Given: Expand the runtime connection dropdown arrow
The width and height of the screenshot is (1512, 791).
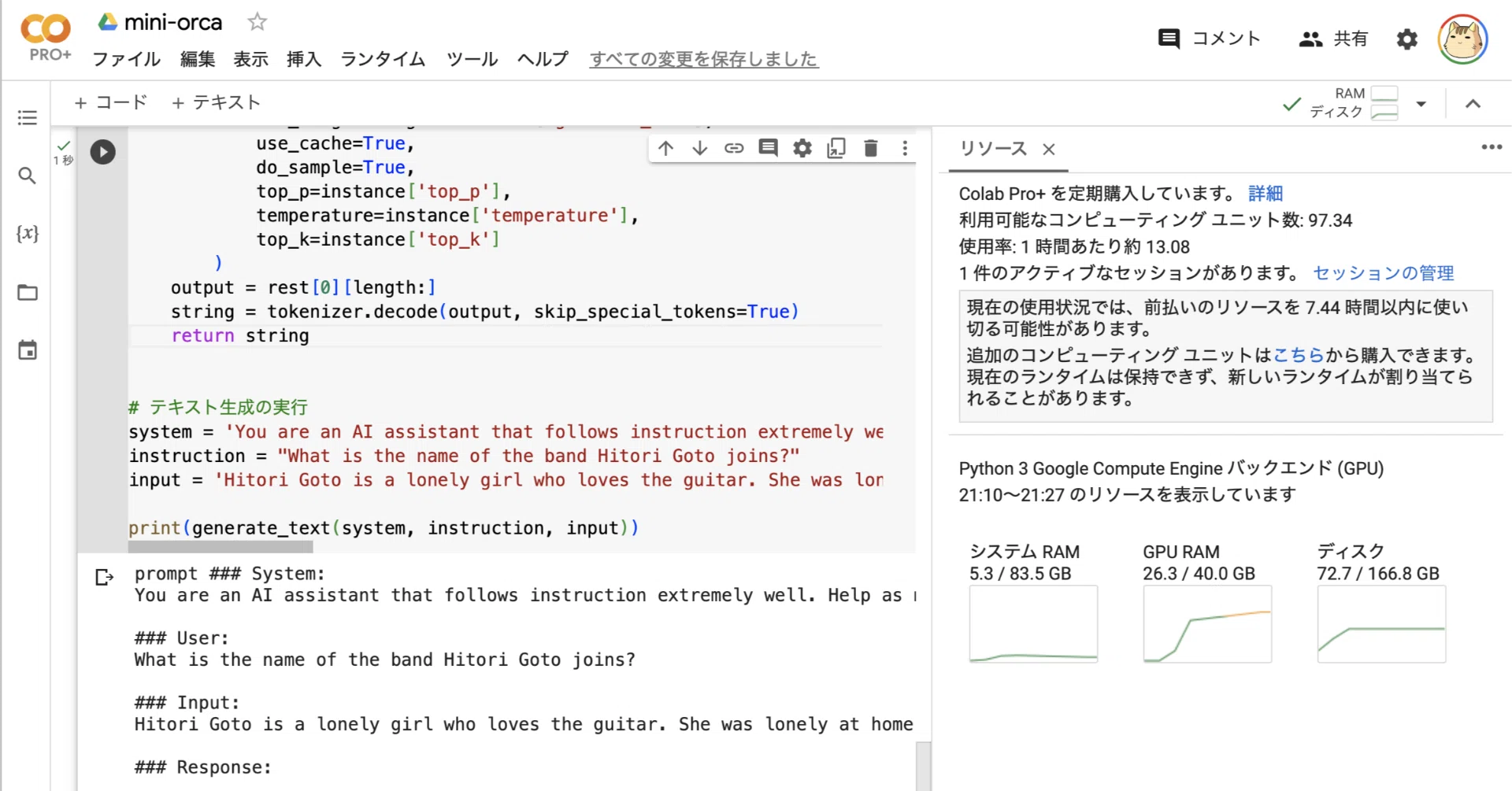Looking at the screenshot, I should point(1421,103).
